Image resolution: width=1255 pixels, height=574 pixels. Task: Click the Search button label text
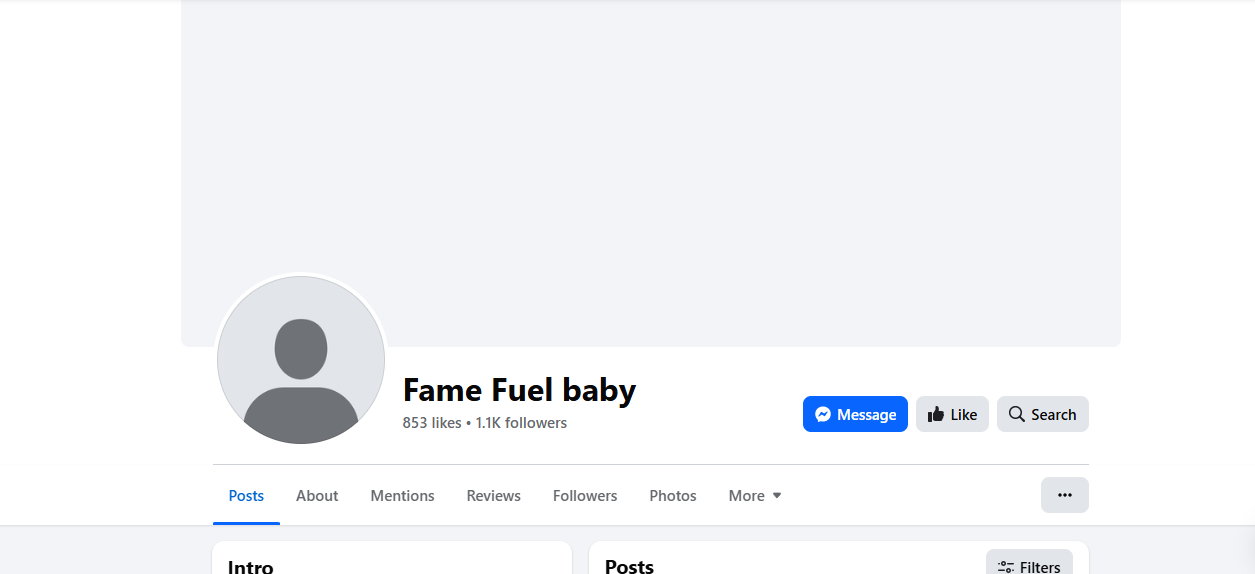point(1053,414)
